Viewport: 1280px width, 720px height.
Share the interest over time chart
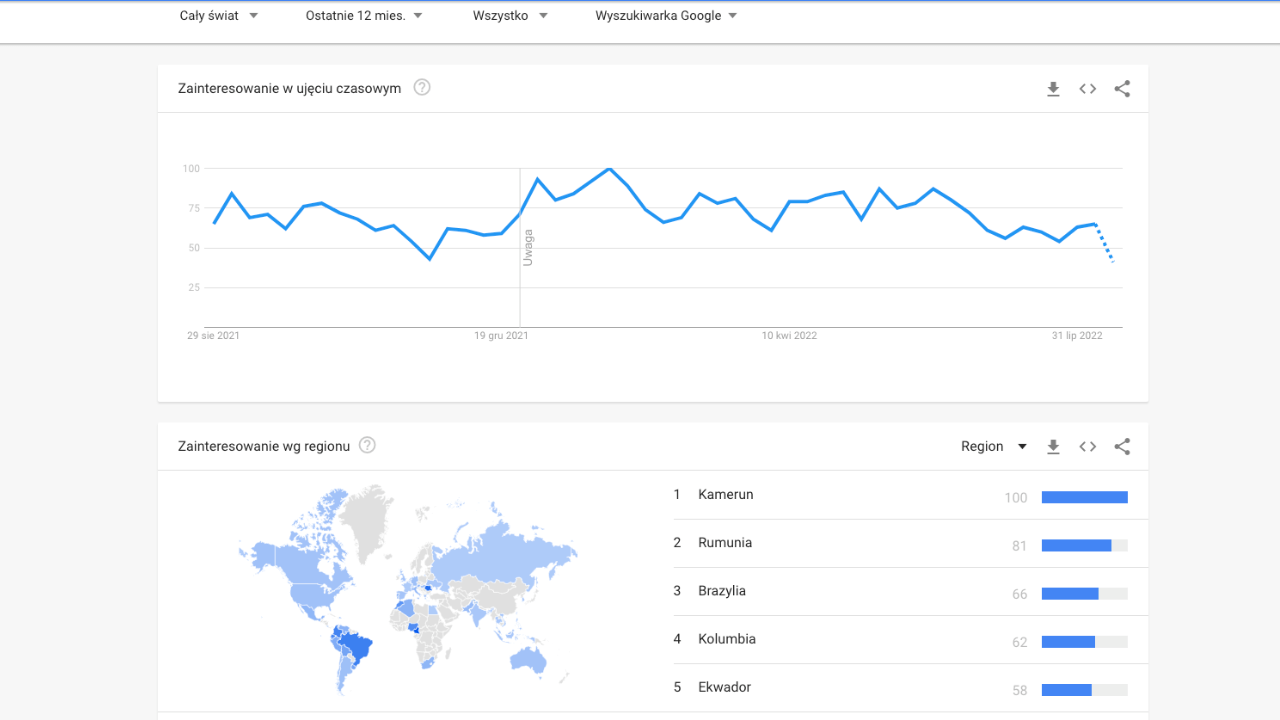click(x=1122, y=89)
